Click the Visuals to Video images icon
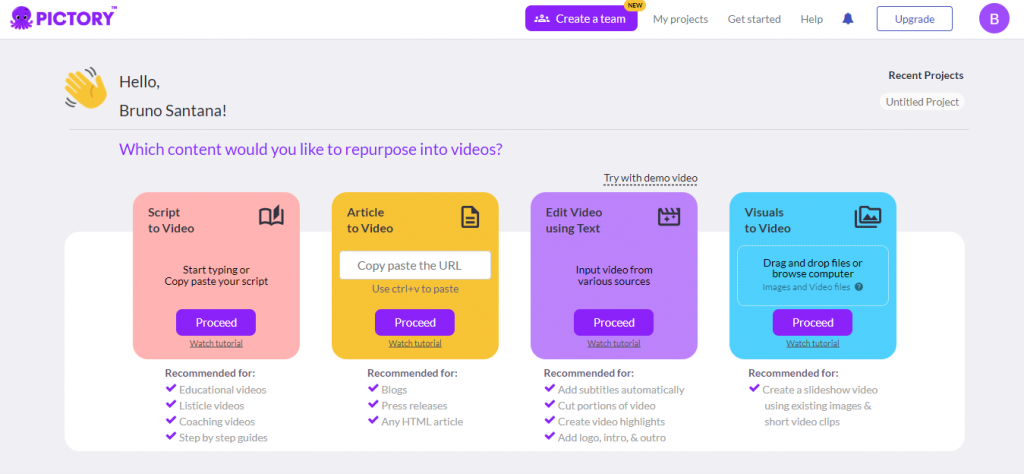This screenshot has height=474, width=1024. (x=867, y=217)
